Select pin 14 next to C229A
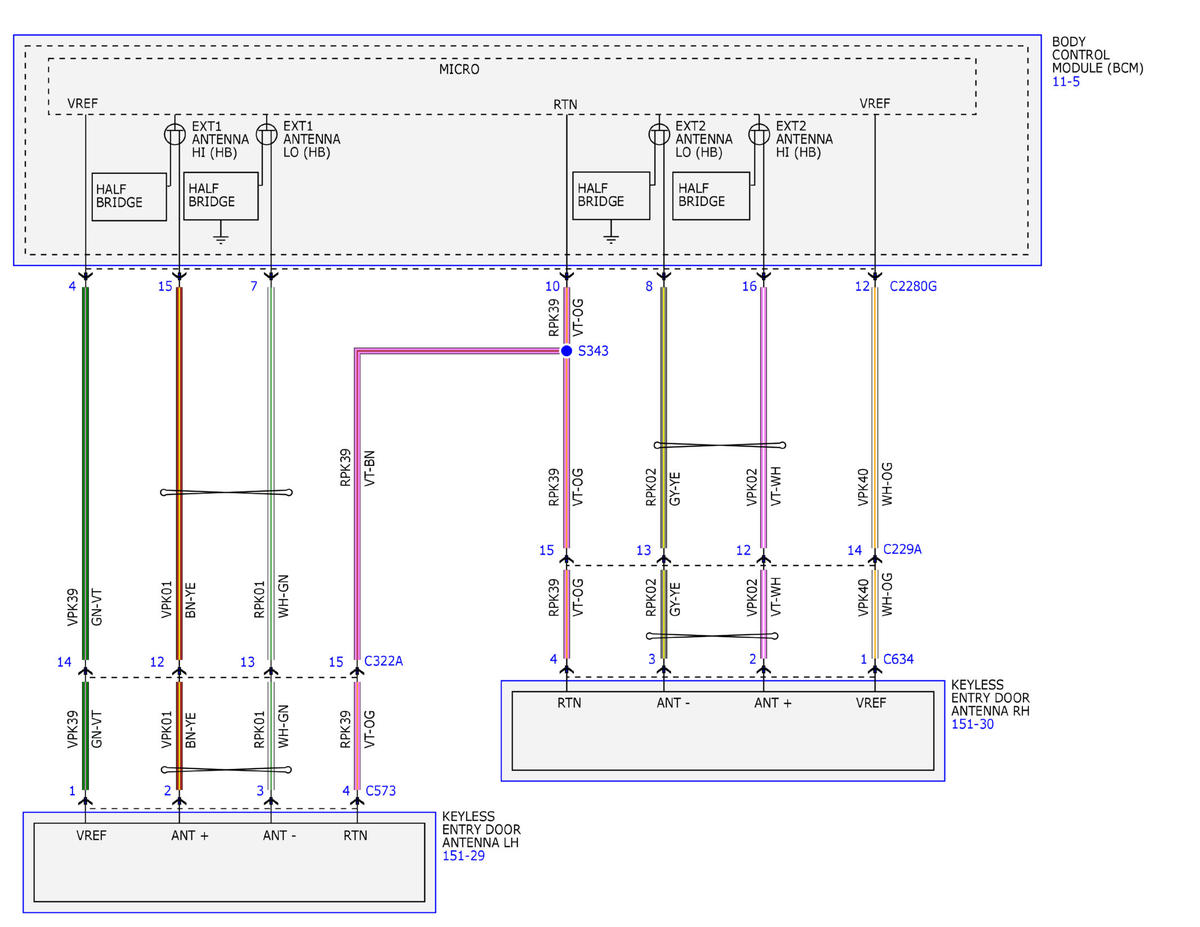The image size is (1200, 927). click(x=854, y=550)
